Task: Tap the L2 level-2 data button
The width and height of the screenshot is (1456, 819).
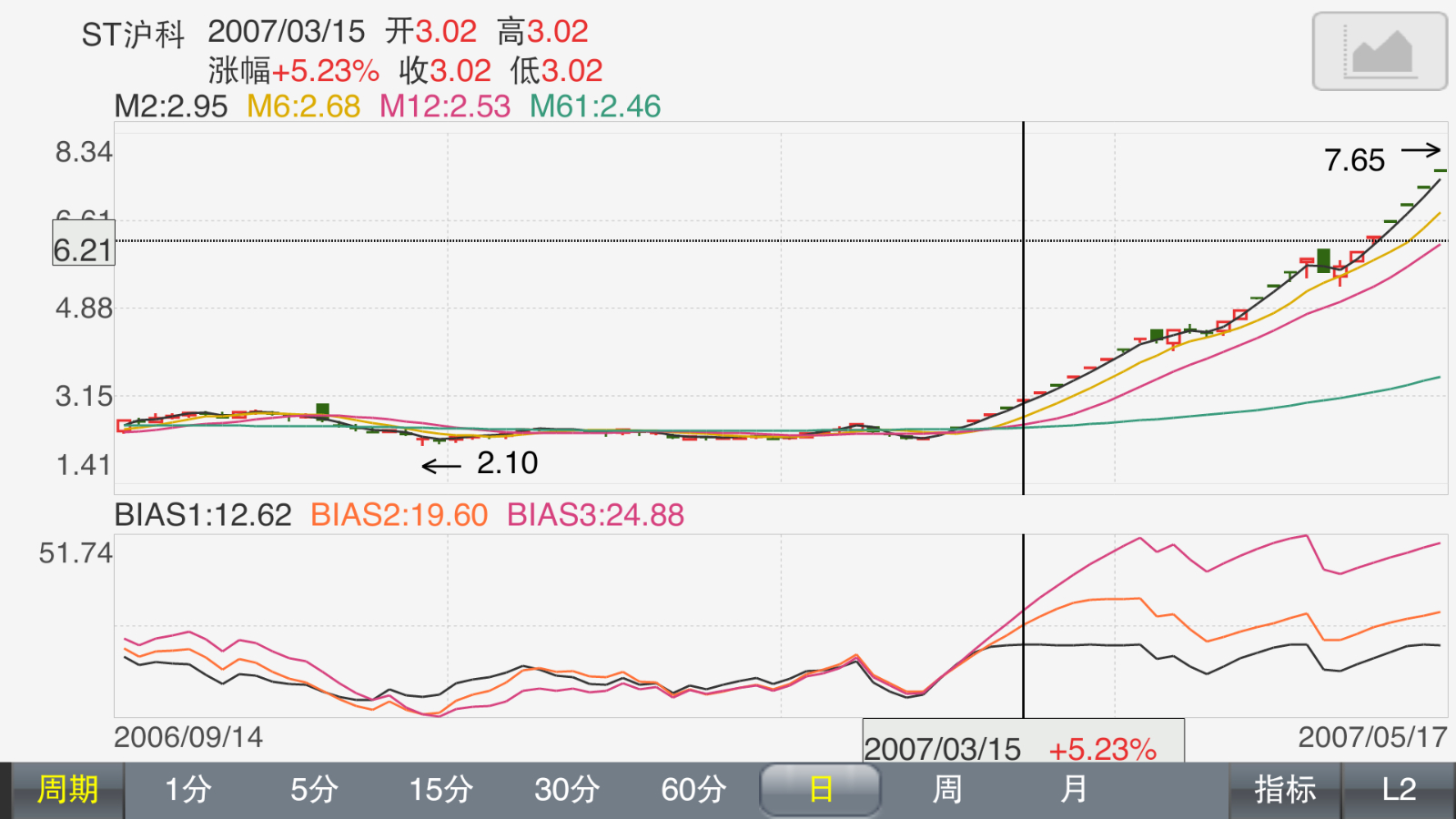Action: [1399, 790]
